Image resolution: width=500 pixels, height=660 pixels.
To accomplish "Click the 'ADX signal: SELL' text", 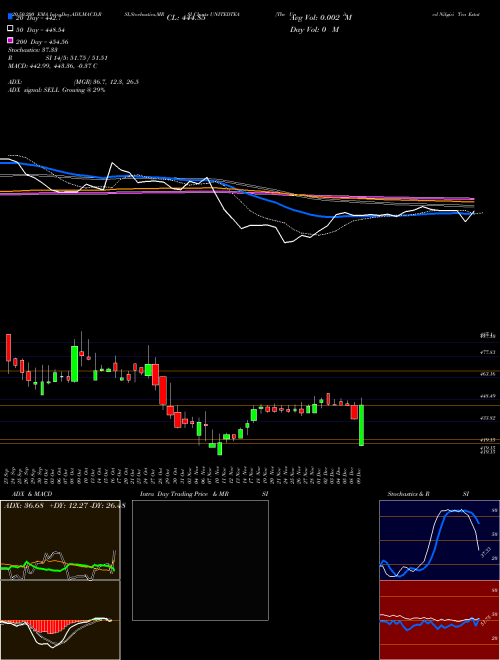I will click(34, 90).
